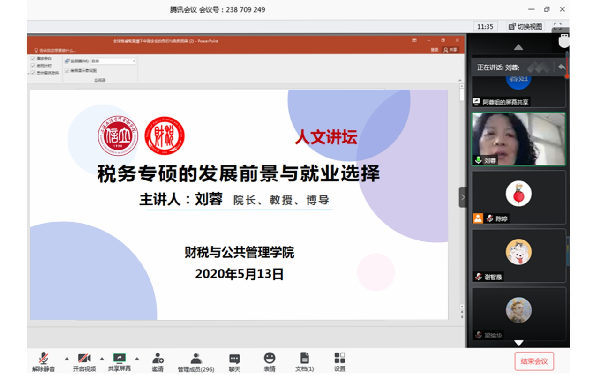Collapse the PowerPoint ribbon with small caret
This screenshot has width=600, height=375.
click(x=460, y=80)
